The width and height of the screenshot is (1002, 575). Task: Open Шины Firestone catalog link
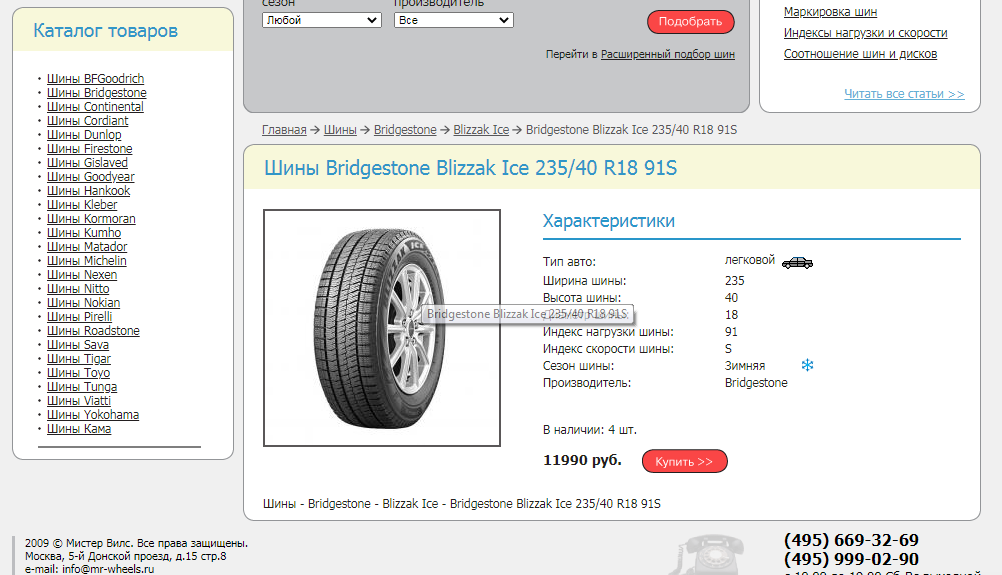(x=89, y=149)
